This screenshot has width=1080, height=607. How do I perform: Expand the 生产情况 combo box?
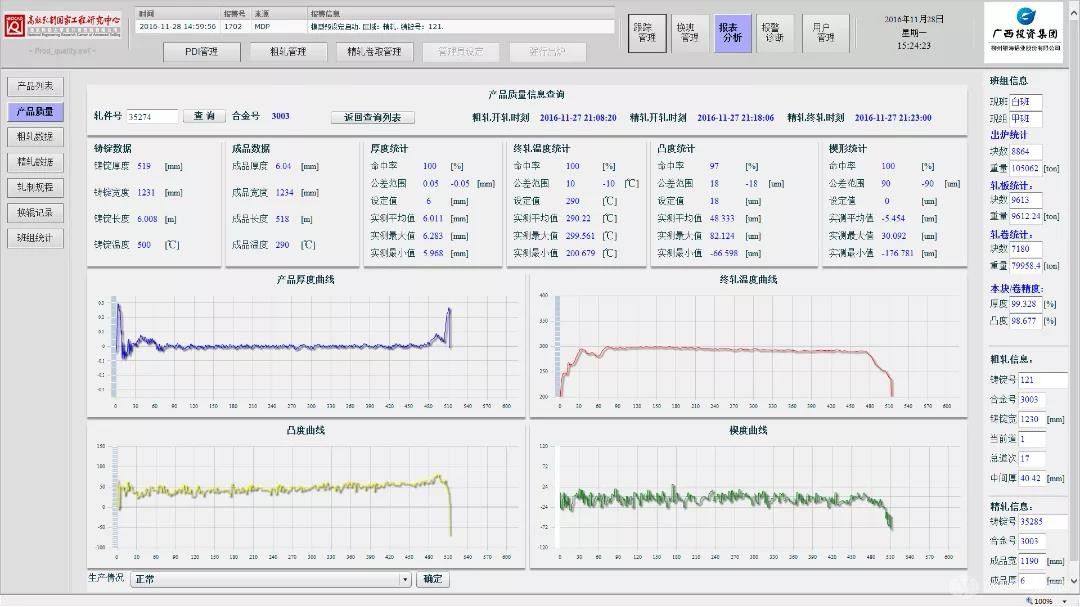coord(405,579)
